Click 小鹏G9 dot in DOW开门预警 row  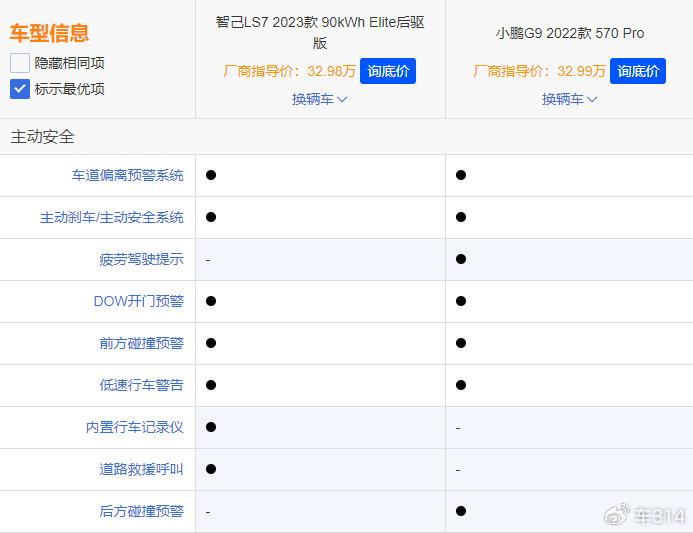[x=461, y=301]
